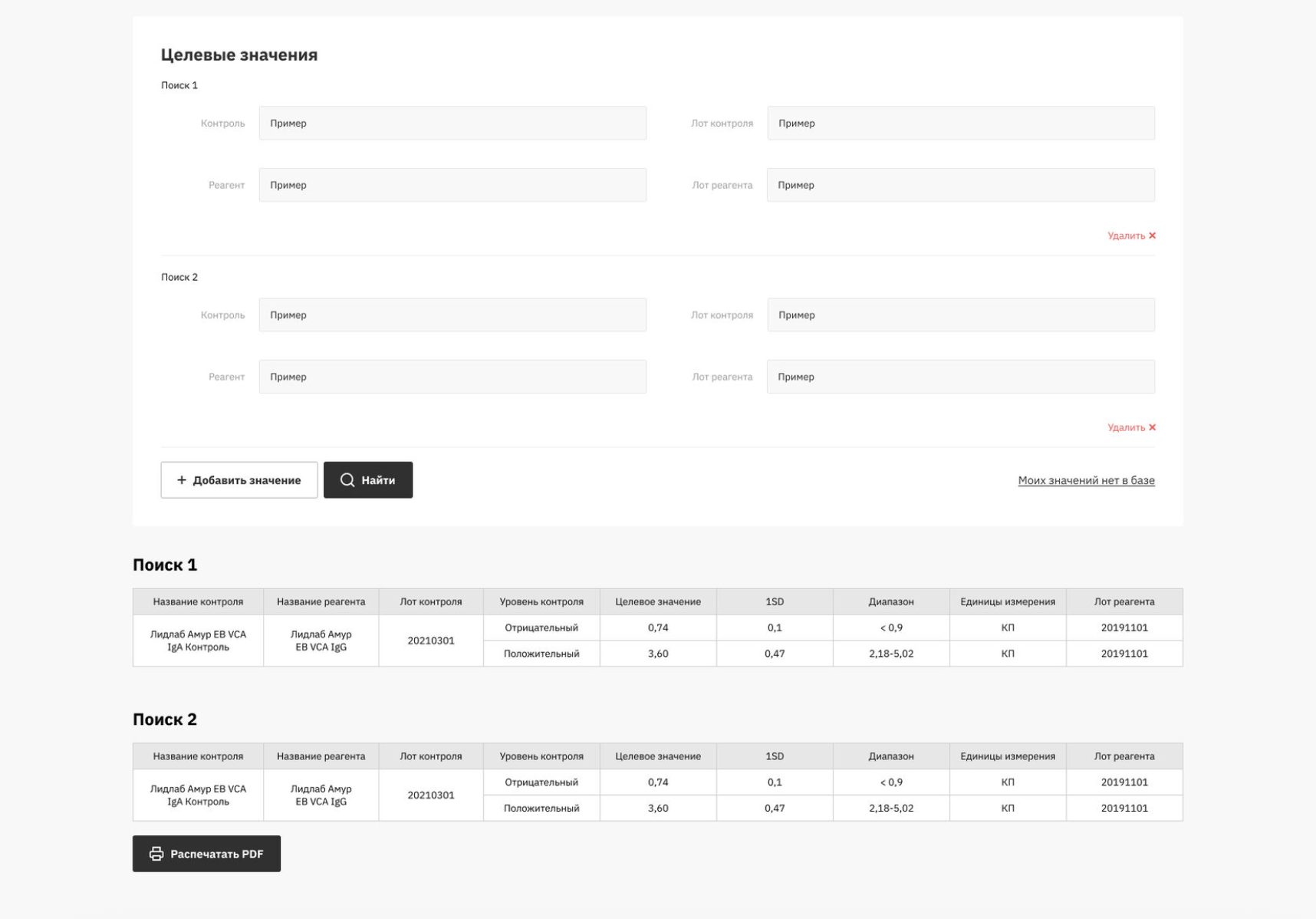Click the Реагент field in Поиск 2

tap(452, 377)
